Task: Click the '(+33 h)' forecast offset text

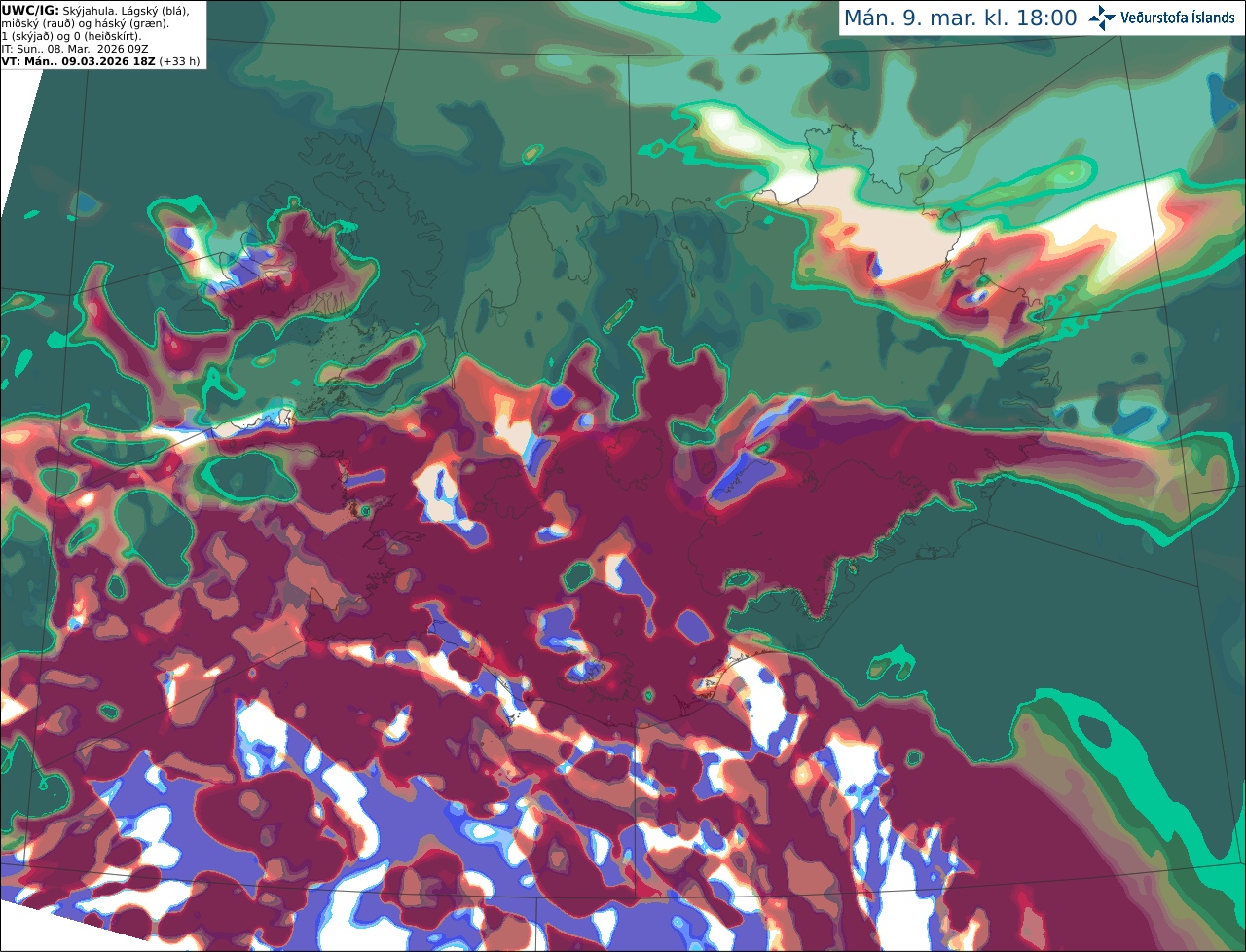Action: click(x=180, y=61)
